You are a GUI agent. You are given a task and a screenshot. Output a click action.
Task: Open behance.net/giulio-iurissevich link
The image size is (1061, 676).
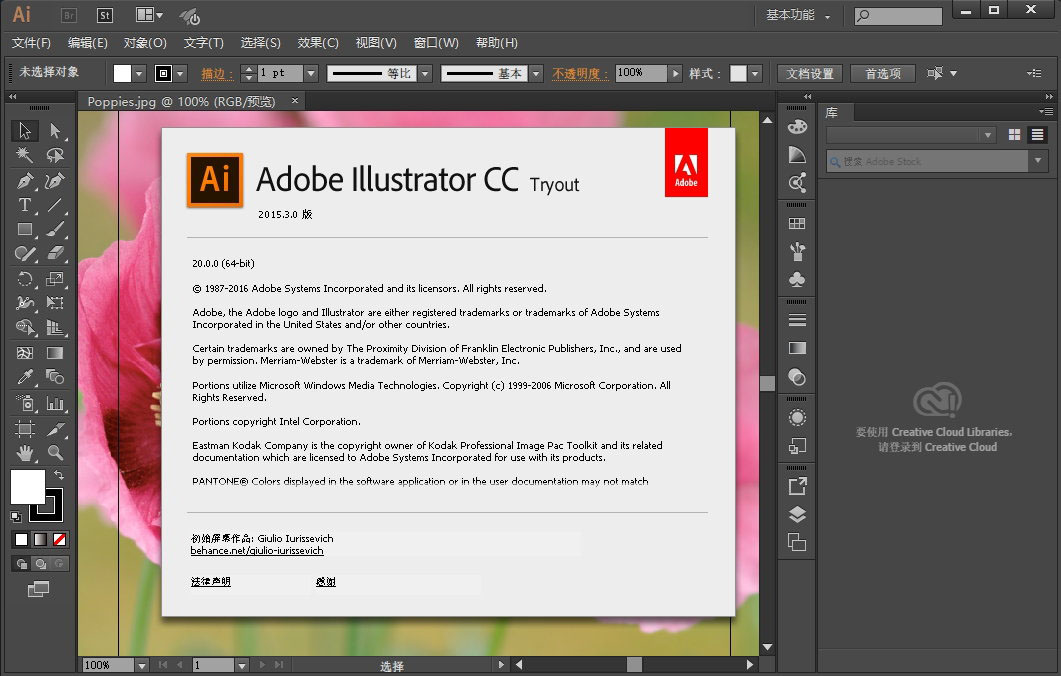[x=257, y=551]
